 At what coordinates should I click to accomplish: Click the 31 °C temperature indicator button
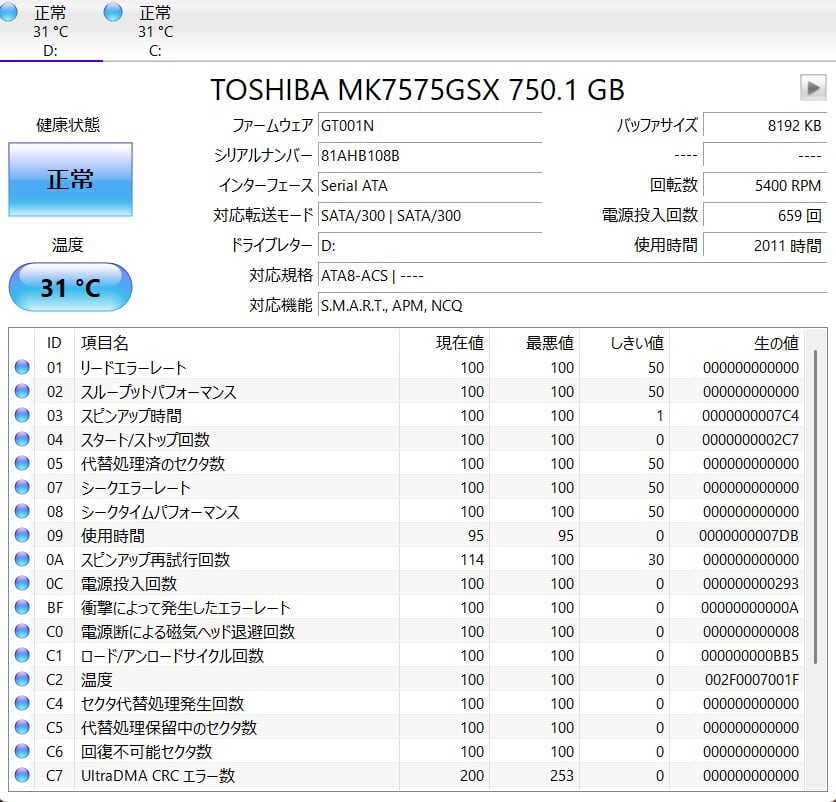(70, 288)
